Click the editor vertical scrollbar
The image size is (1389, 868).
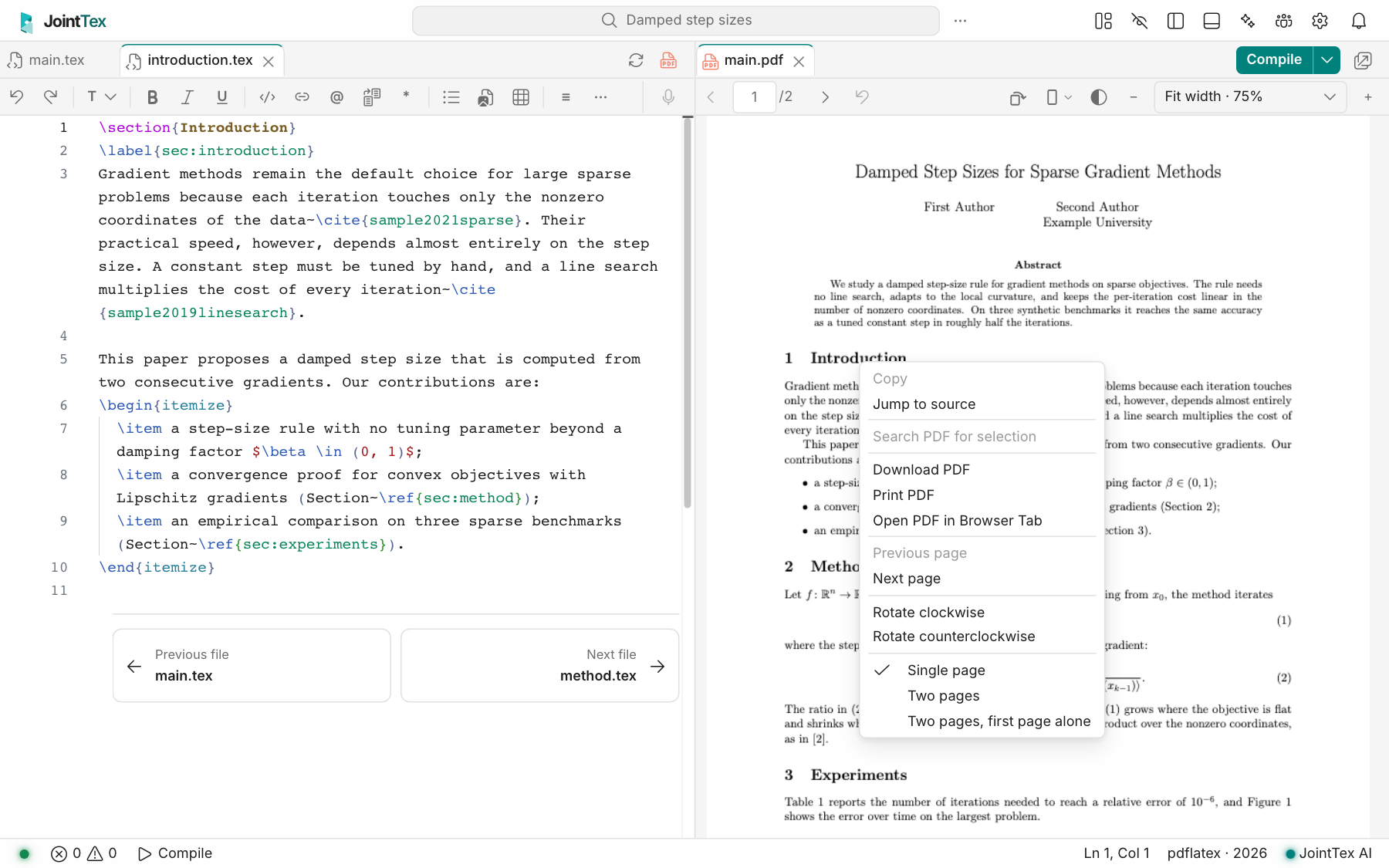click(x=688, y=312)
